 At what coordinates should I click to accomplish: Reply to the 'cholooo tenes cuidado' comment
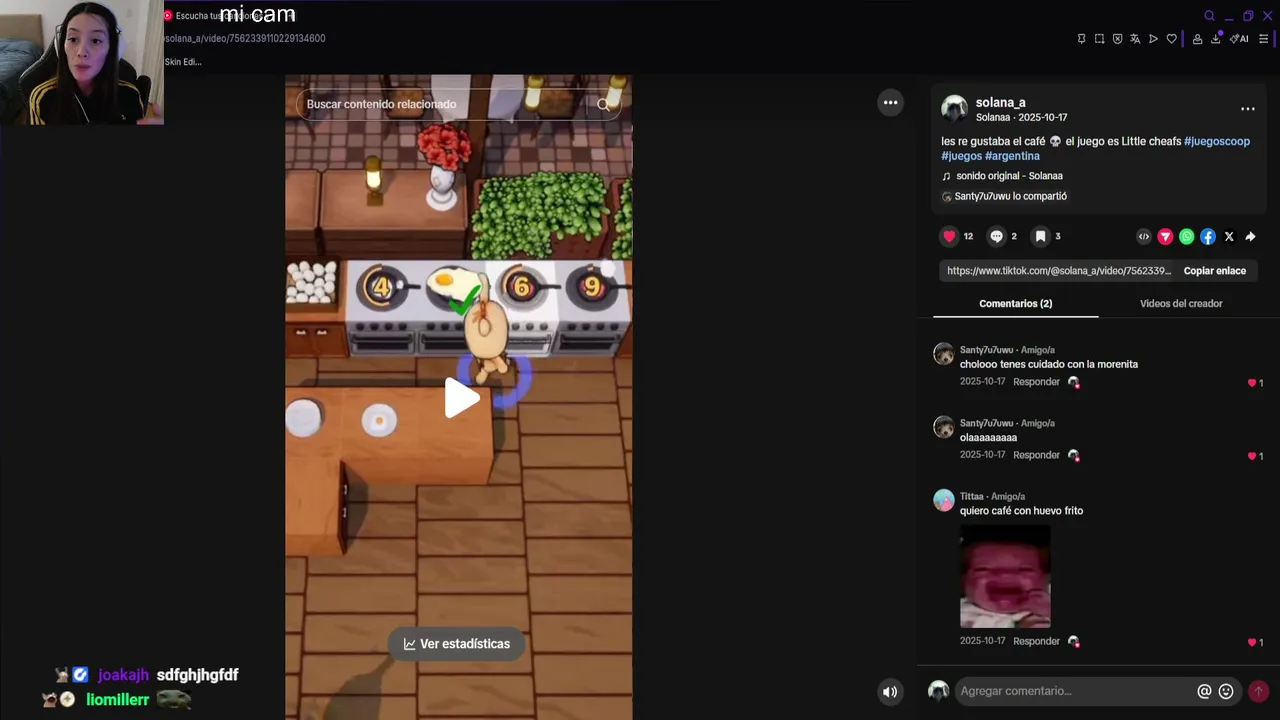pyautogui.click(x=1036, y=382)
